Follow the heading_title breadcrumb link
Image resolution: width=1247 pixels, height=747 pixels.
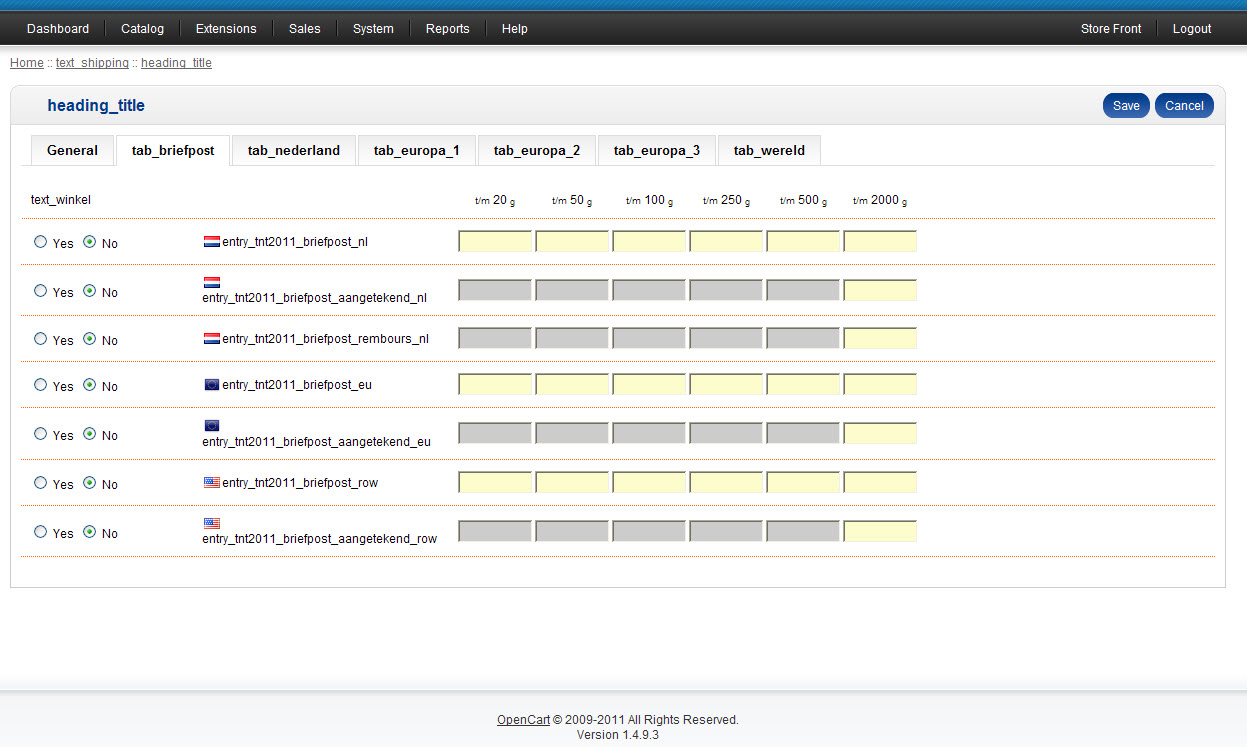(x=176, y=63)
